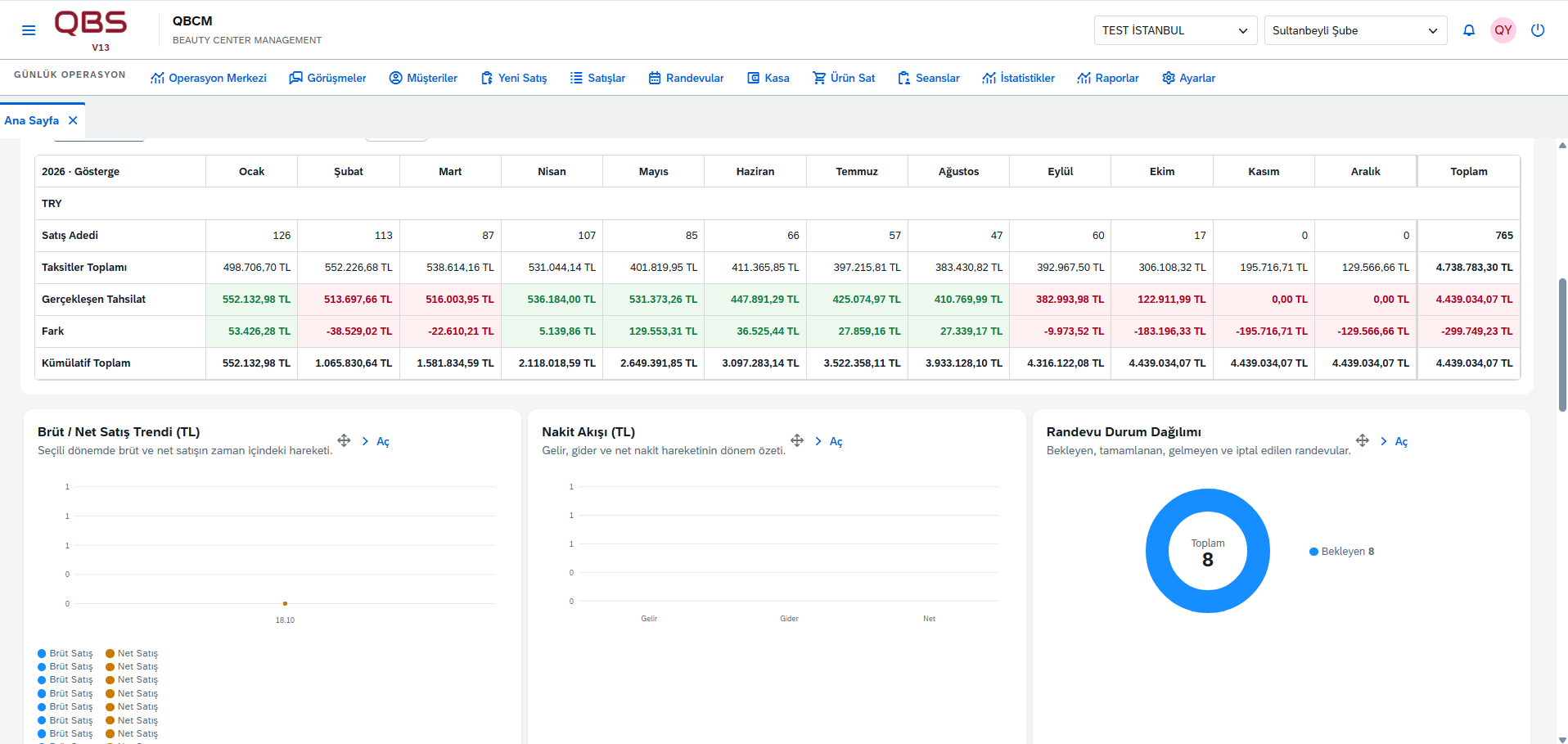The image size is (1568, 744).
Task: Click the power logout icon
Action: (1538, 30)
